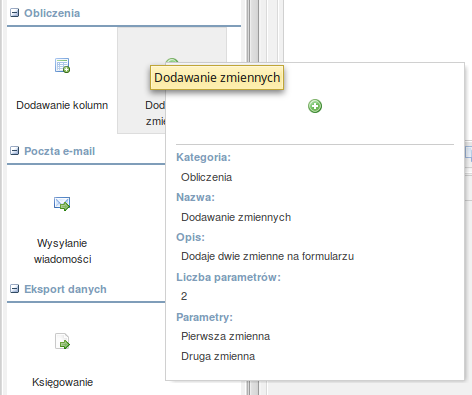Screen dimensions: 472x395
Task: Click the vertical splitter bar beside the panel
Action: coord(253,197)
